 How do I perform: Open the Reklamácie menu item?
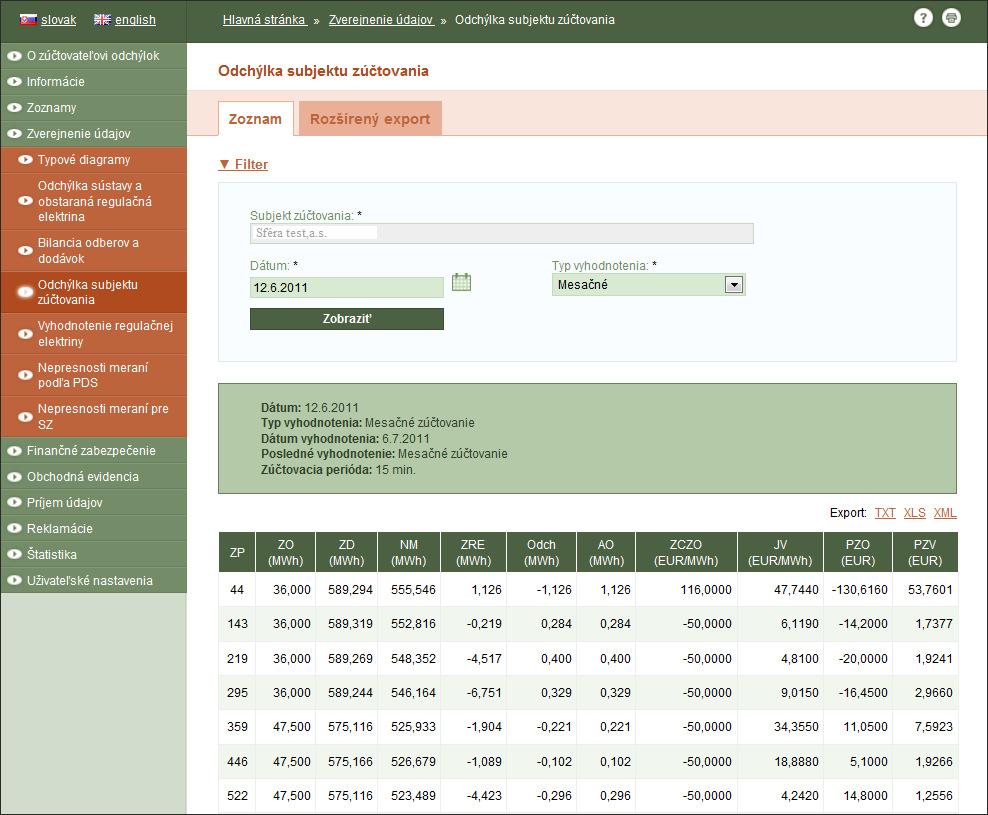click(x=93, y=528)
